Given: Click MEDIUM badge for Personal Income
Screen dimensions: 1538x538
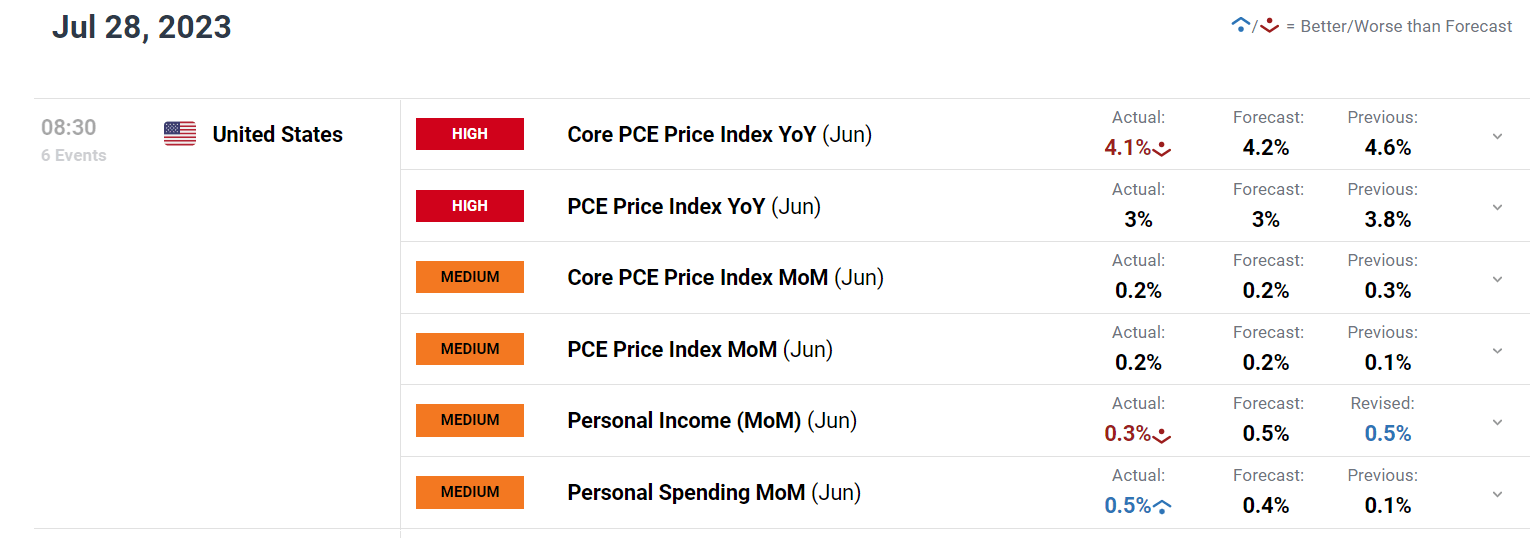Looking at the screenshot, I should point(470,420).
